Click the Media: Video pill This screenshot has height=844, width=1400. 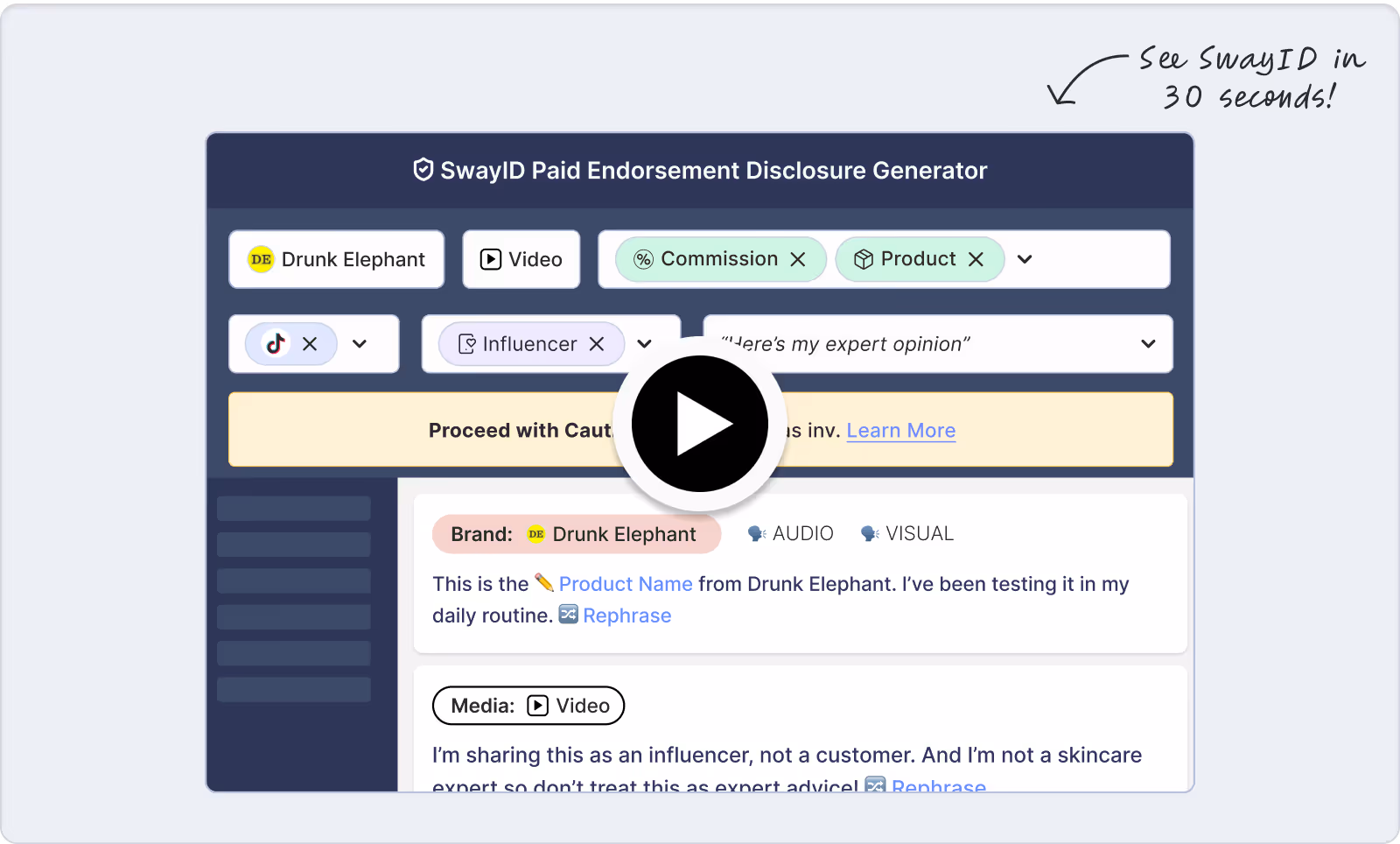[528, 706]
